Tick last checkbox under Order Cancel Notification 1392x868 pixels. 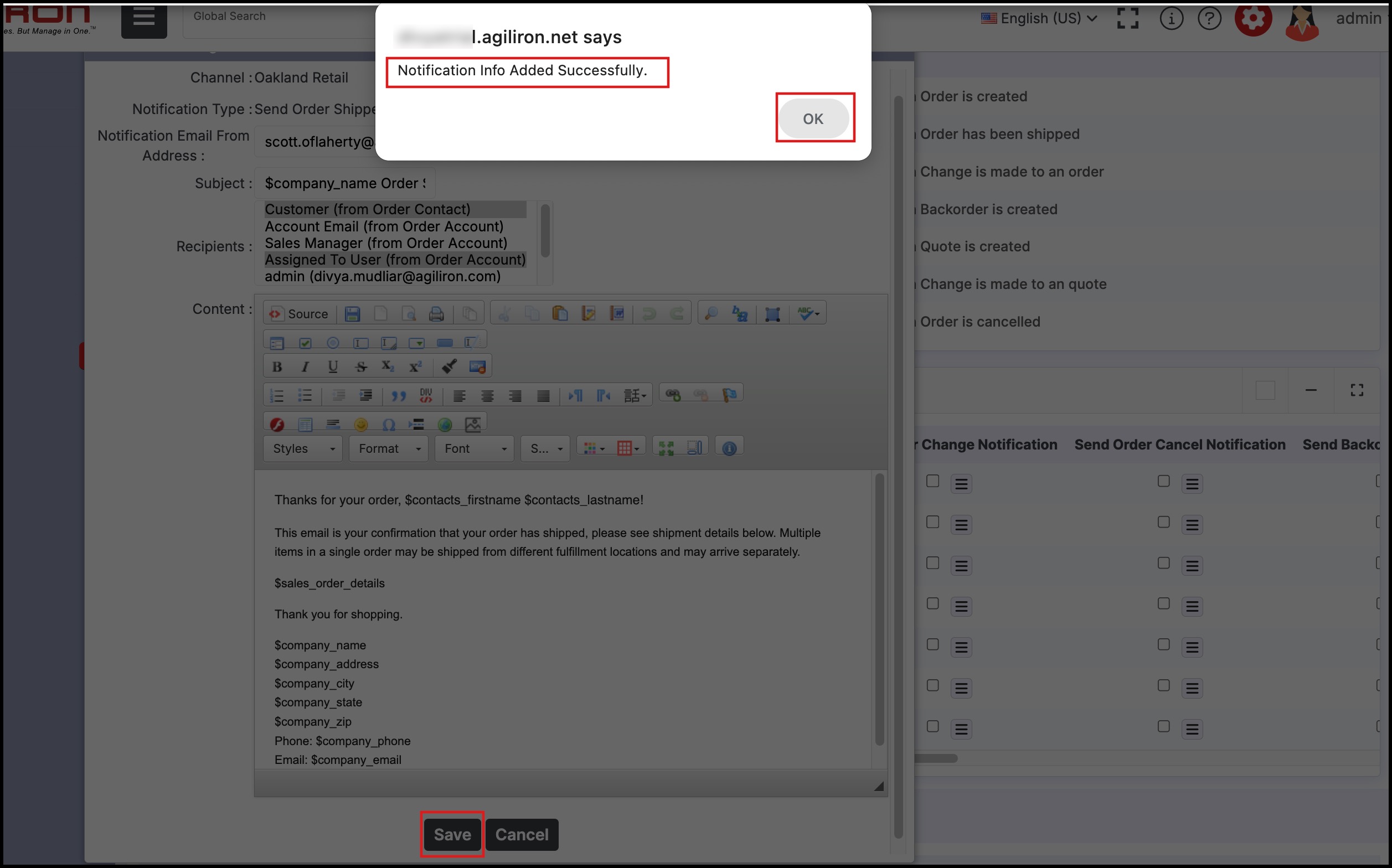(1163, 726)
